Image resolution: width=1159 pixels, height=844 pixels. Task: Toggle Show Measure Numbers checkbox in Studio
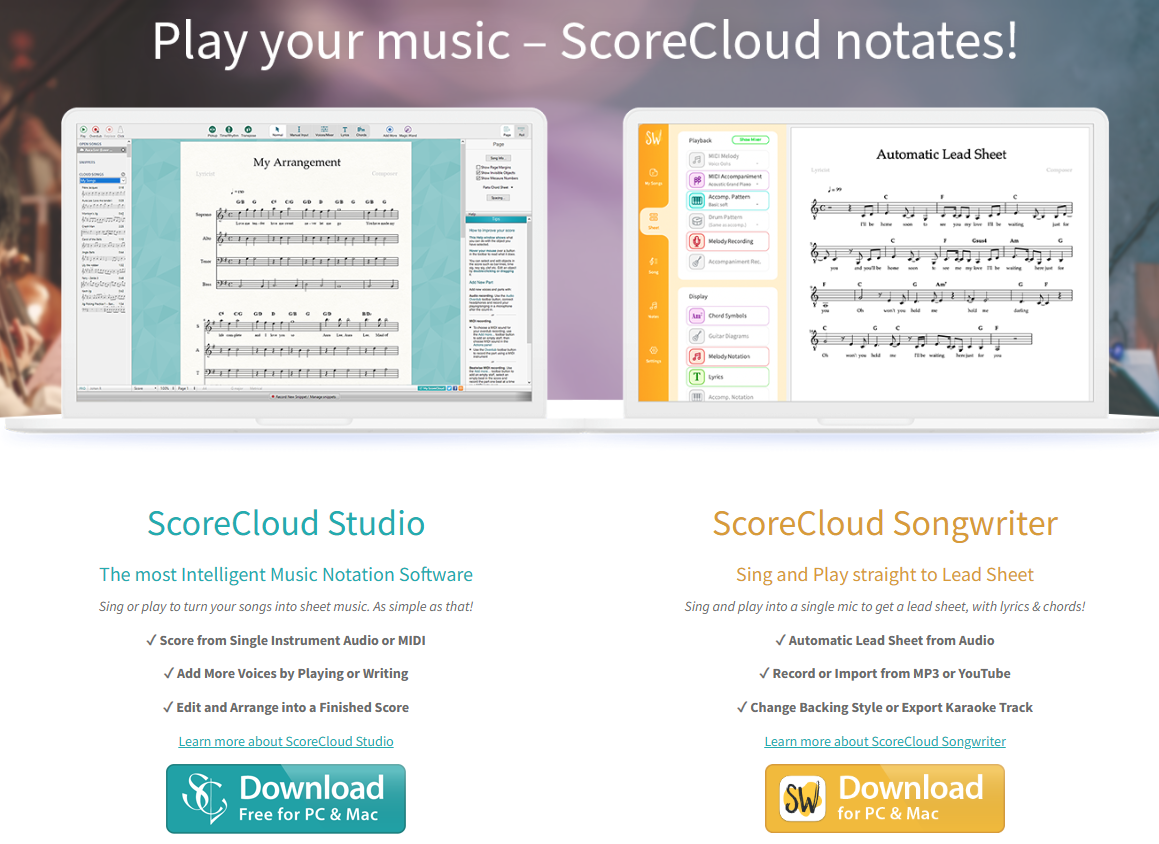pos(478,178)
